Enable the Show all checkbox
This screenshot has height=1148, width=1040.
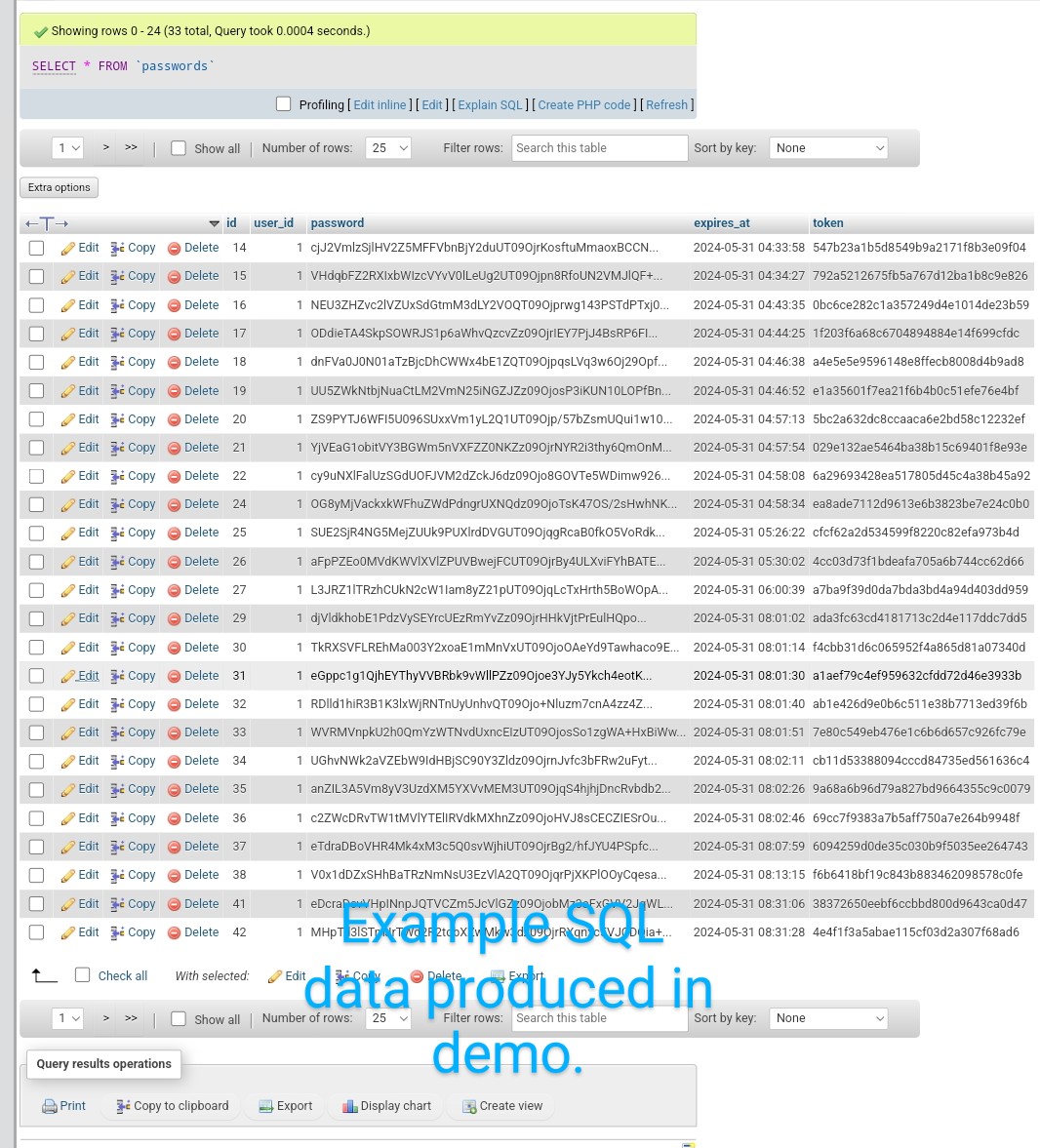[x=179, y=147]
